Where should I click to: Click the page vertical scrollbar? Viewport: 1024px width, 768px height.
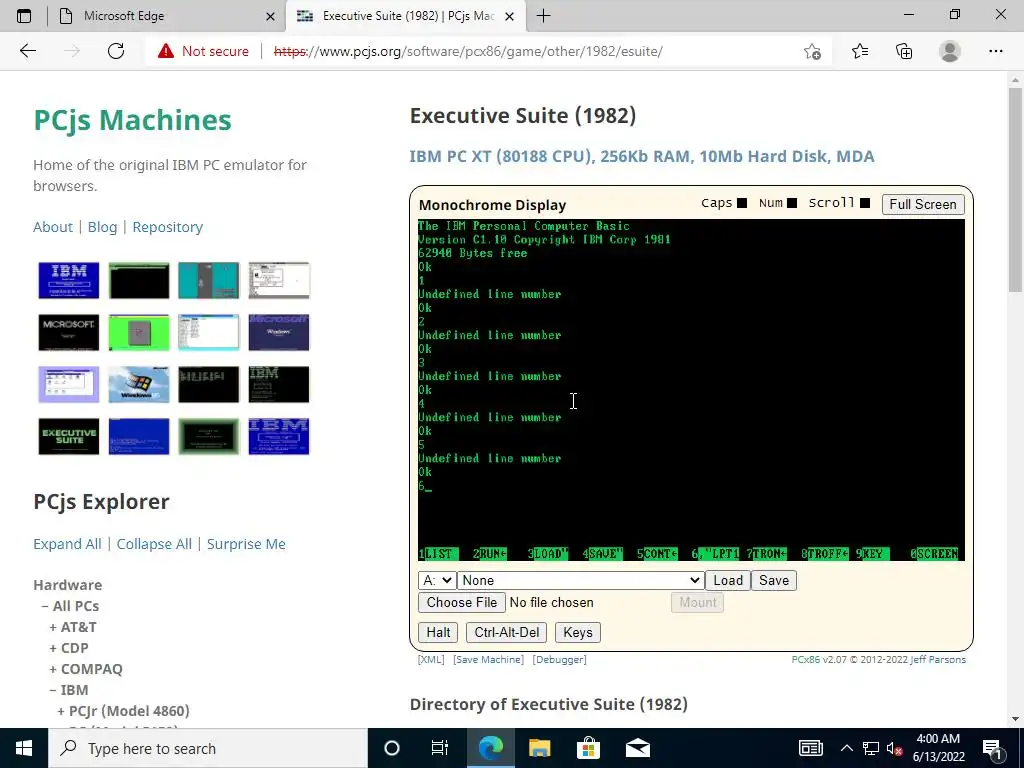tap(1015, 190)
